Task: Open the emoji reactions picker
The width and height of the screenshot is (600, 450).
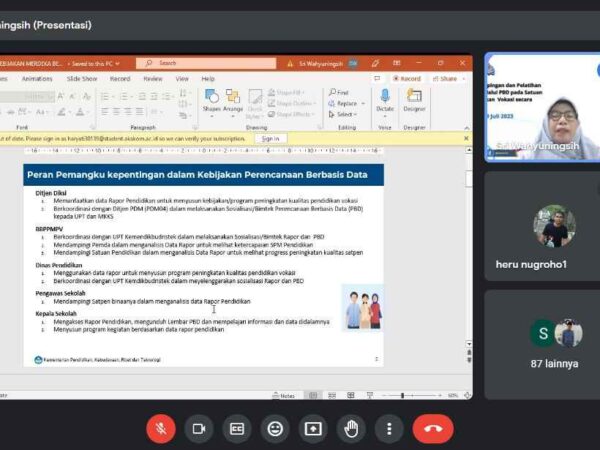Action: [275, 428]
